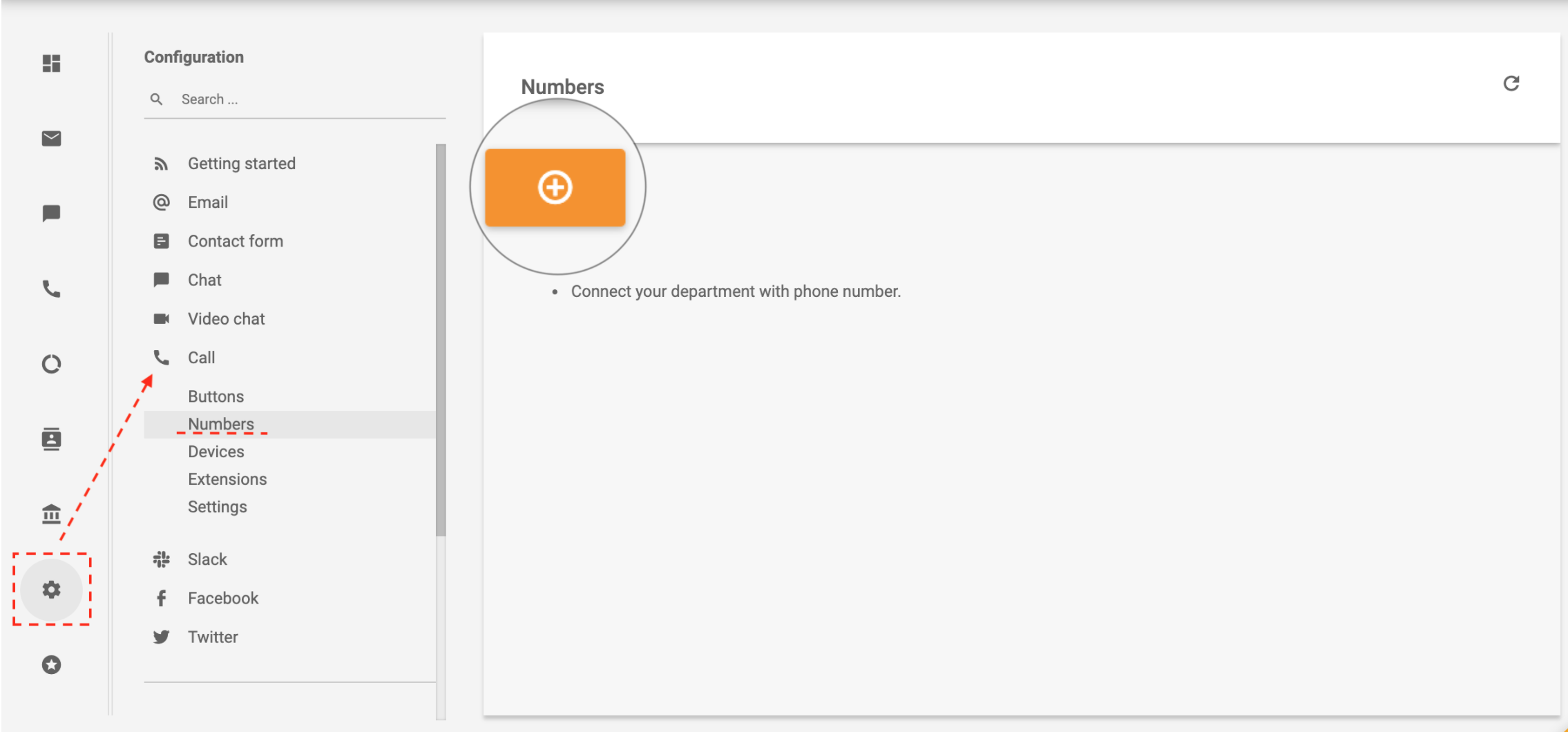Open Devices in the Call settings
The height and width of the screenshot is (732, 1568).
pyautogui.click(x=216, y=451)
